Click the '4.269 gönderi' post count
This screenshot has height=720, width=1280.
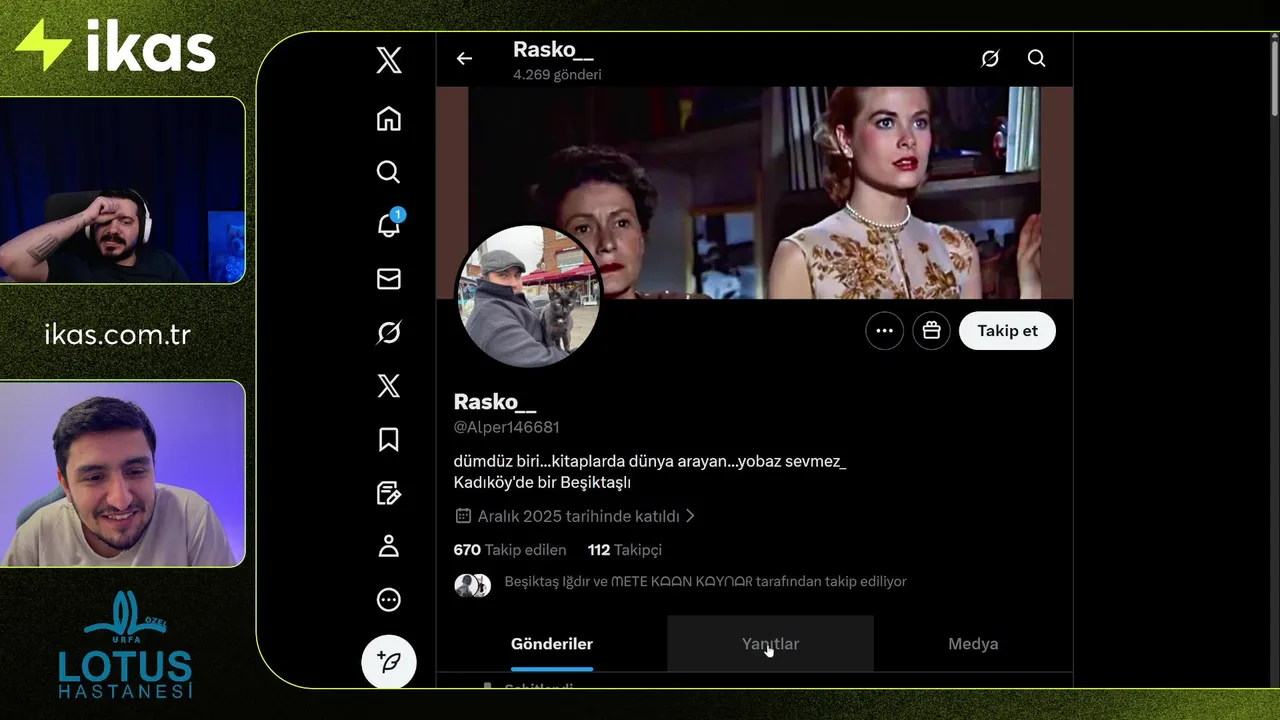557,75
